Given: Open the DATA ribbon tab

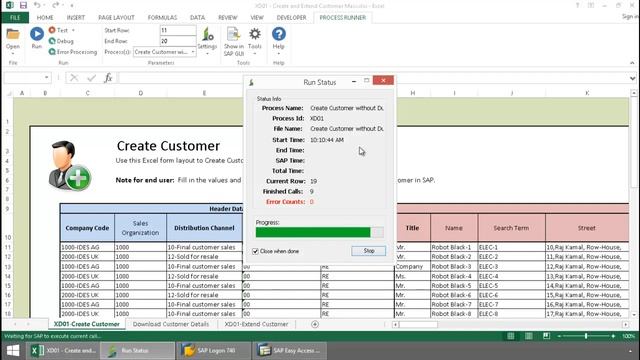Looking at the screenshot, I should point(197,18).
